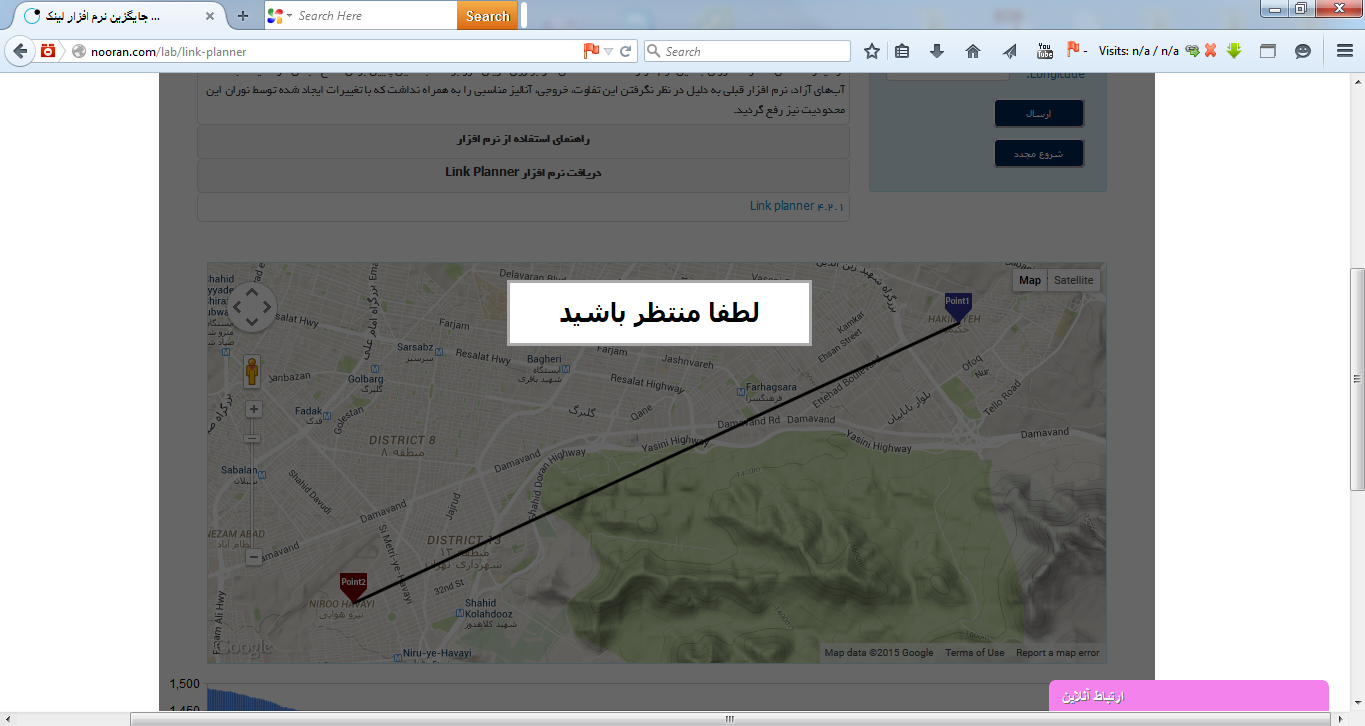This screenshot has height=726, width=1365.
Task: Click the map zoom slider handle
Action: point(253,438)
